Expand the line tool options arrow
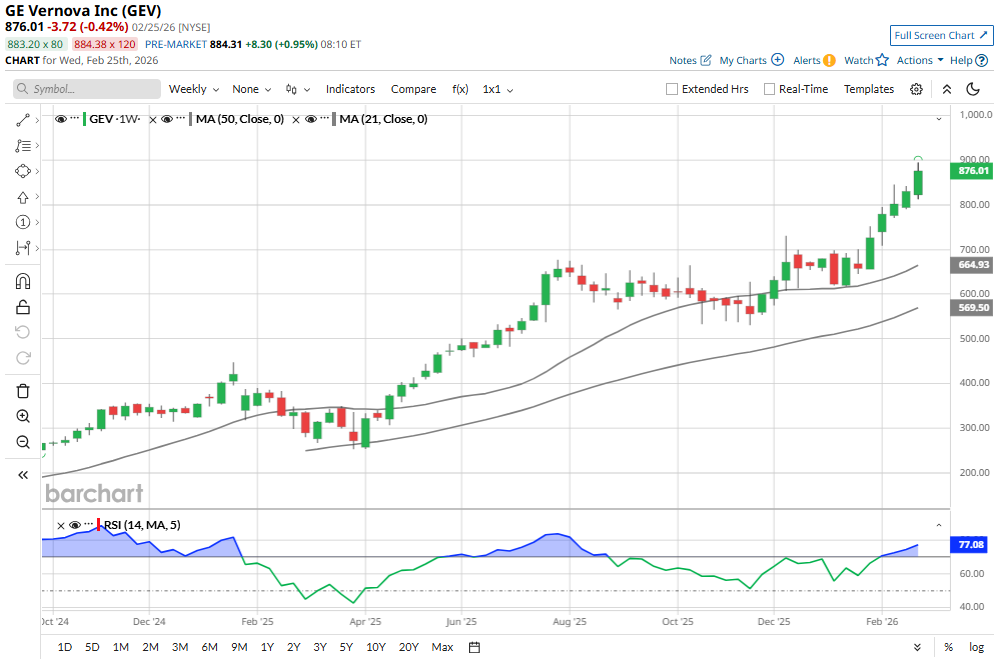 pyautogui.click(x=37, y=120)
